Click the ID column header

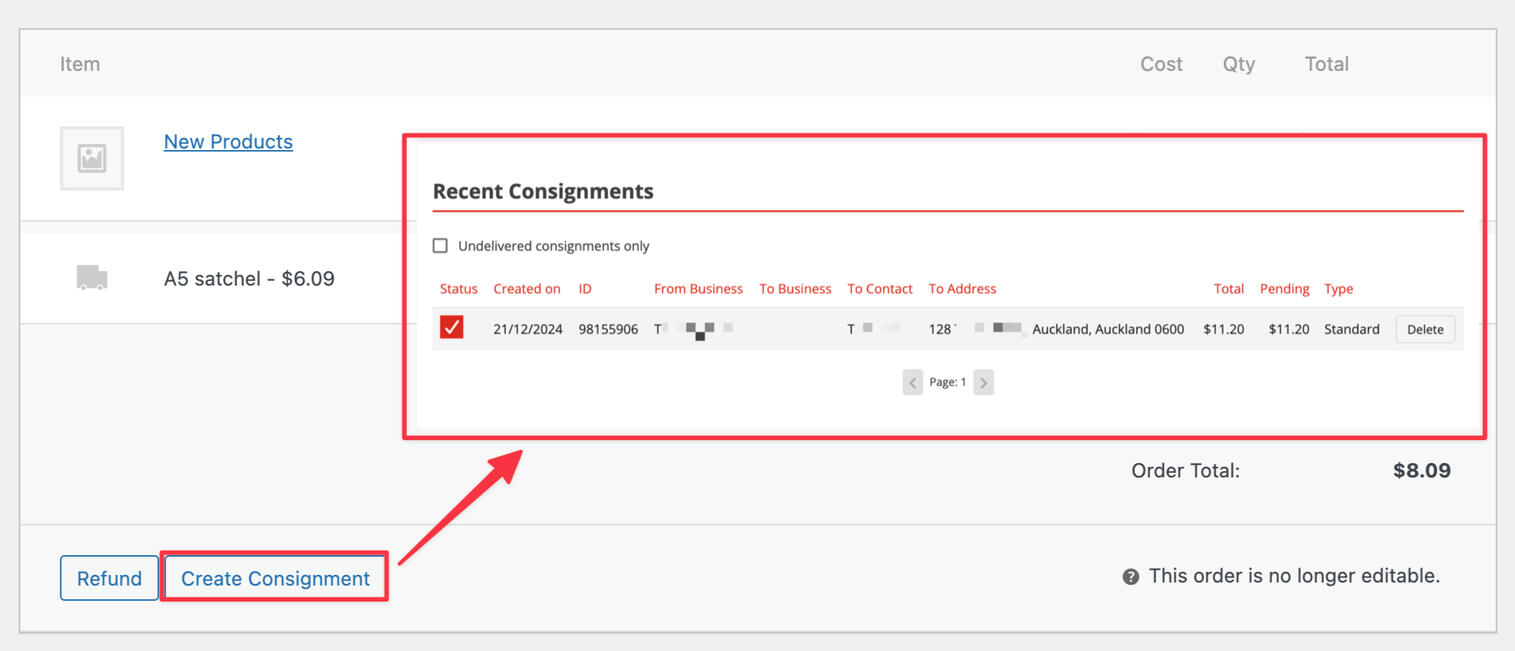coord(585,289)
